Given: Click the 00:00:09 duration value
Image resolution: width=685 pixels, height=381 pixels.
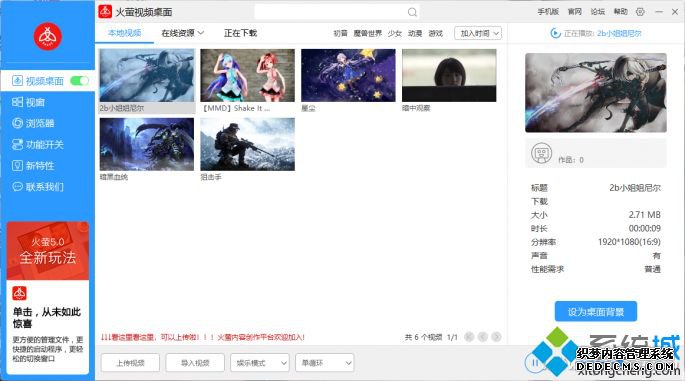Looking at the screenshot, I should (645, 228).
